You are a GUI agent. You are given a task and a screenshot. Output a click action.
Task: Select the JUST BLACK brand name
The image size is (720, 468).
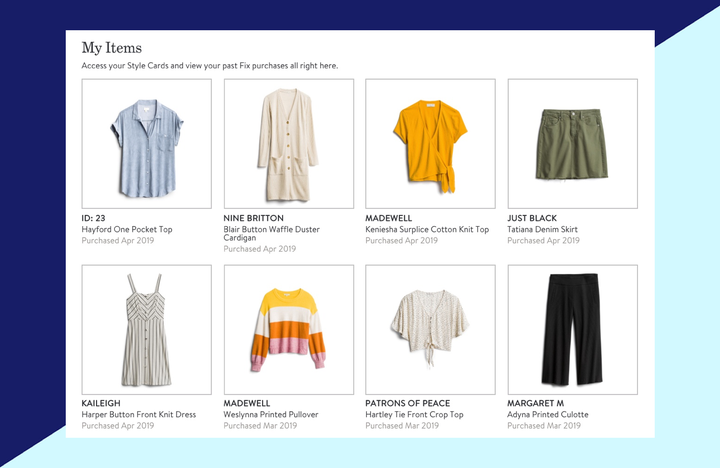pos(532,218)
